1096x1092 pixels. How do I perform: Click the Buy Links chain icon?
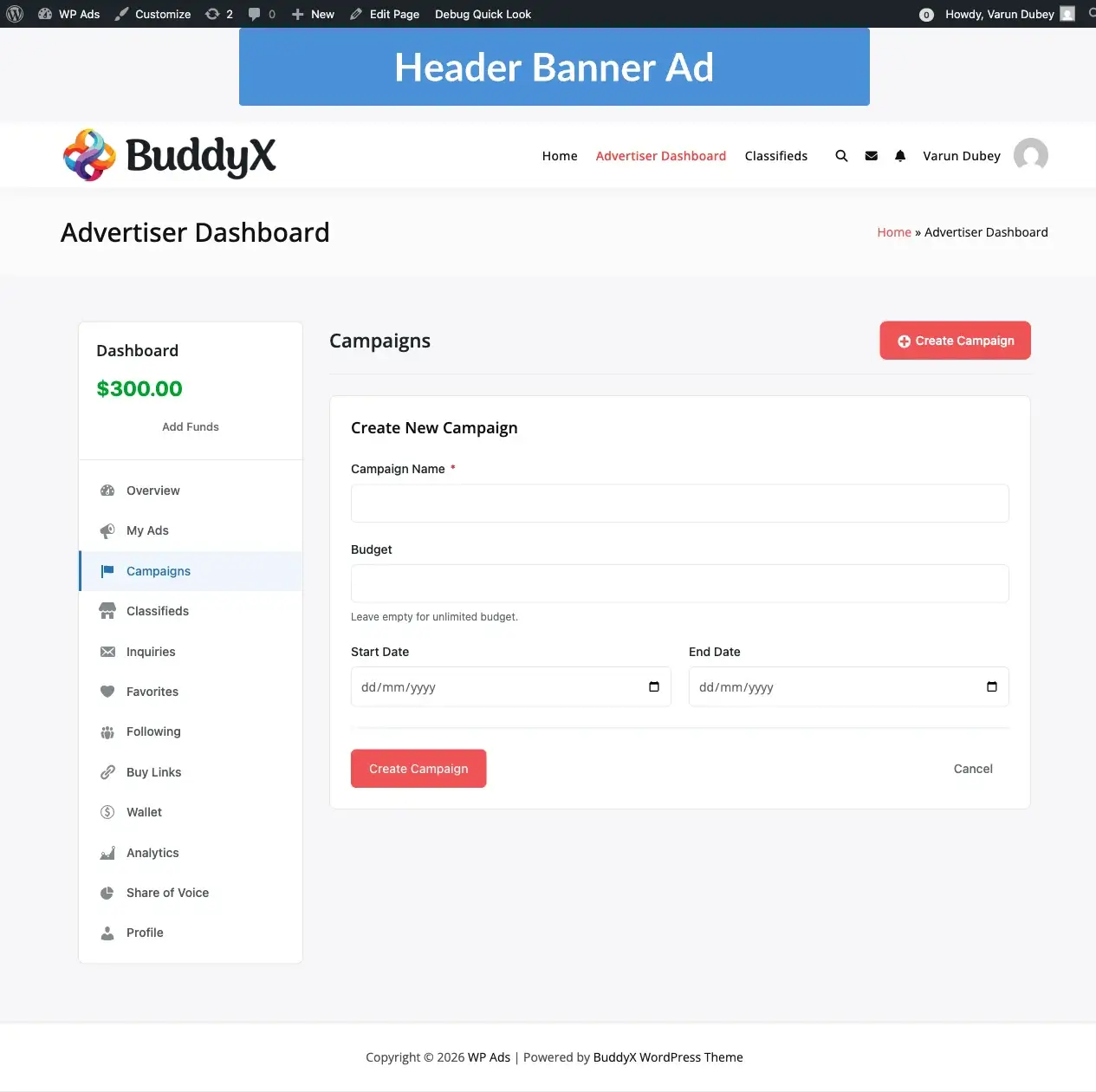[x=107, y=772]
